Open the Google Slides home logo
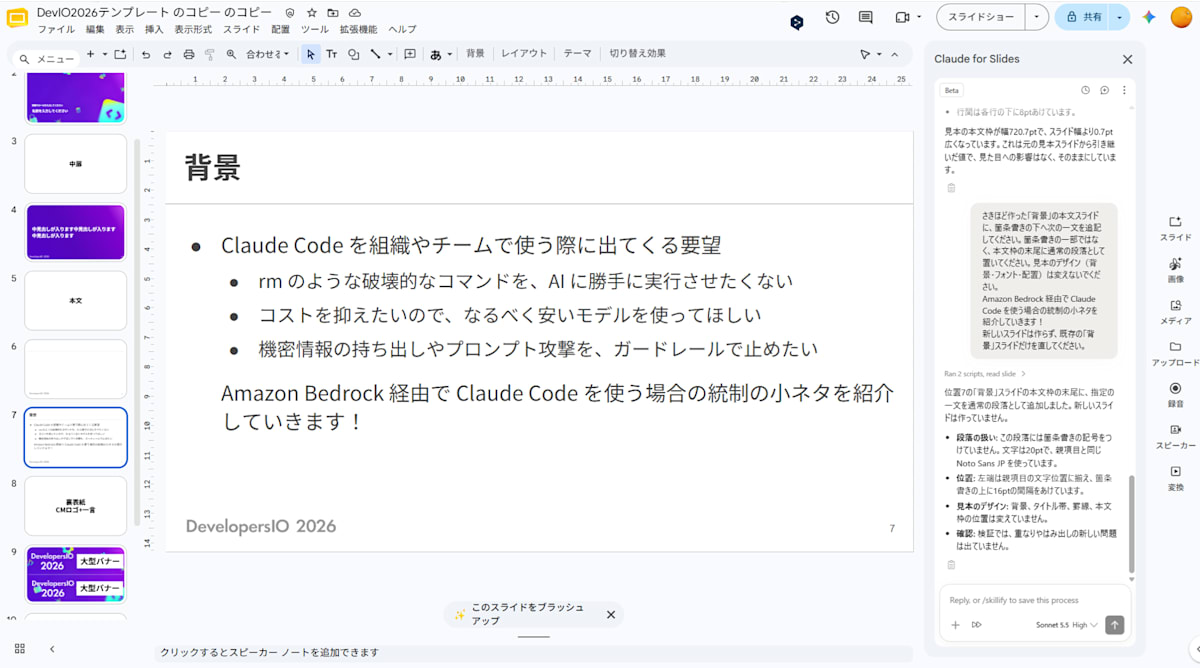Viewport: 1200px width, 668px height. tap(17, 18)
